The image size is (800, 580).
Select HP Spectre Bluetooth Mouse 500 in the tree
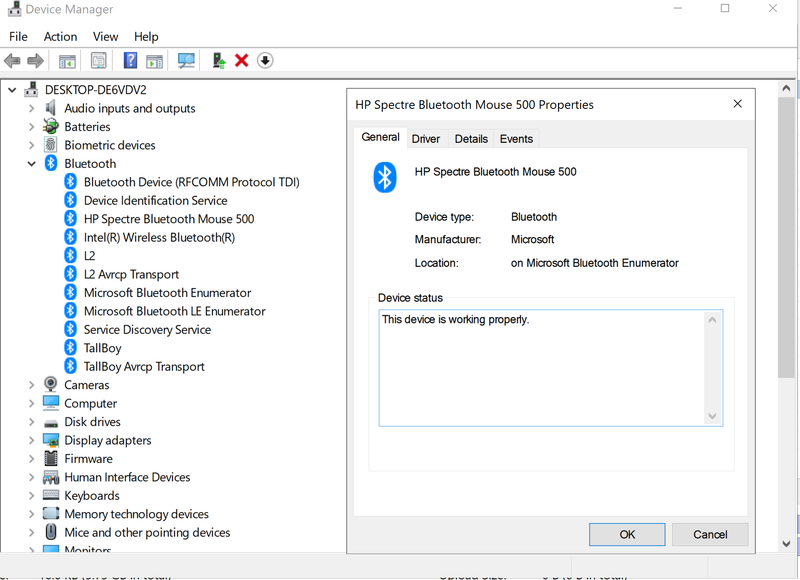click(169, 219)
